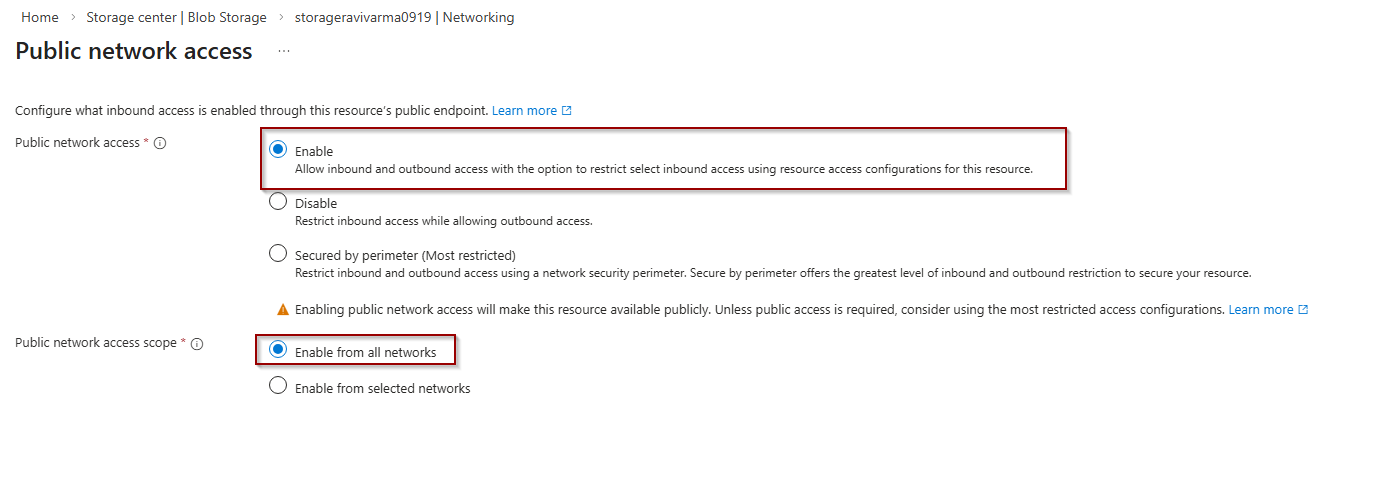Image resolution: width=1396 pixels, height=498 pixels.
Task: Click info icon next to Public network access
Action: pos(160,143)
